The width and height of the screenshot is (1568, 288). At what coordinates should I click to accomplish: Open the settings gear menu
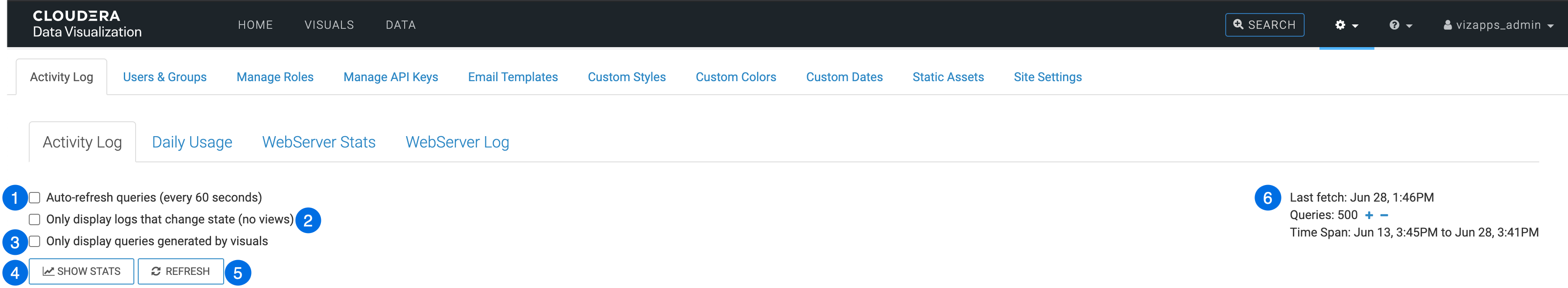tap(1346, 25)
